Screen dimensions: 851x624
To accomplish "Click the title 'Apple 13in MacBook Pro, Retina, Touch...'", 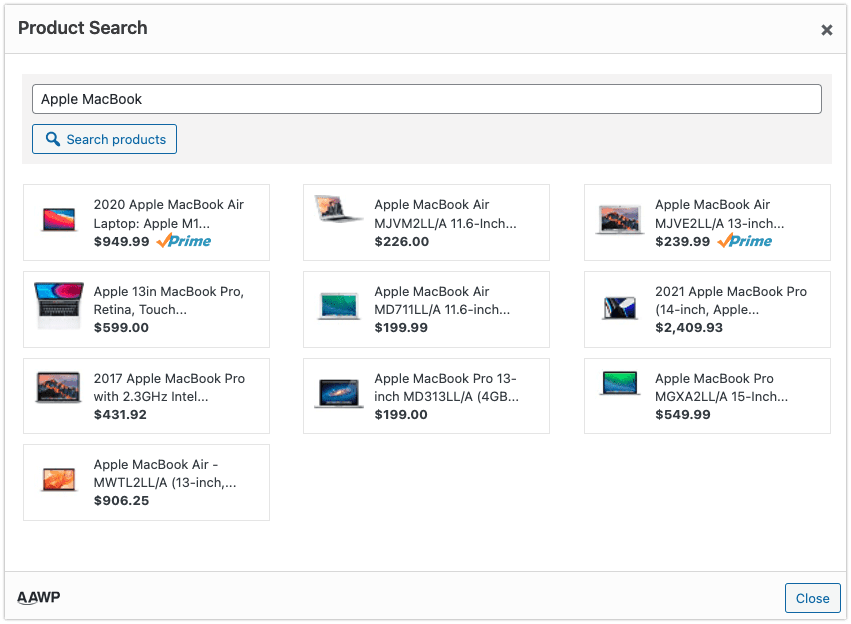I will pos(169,300).
